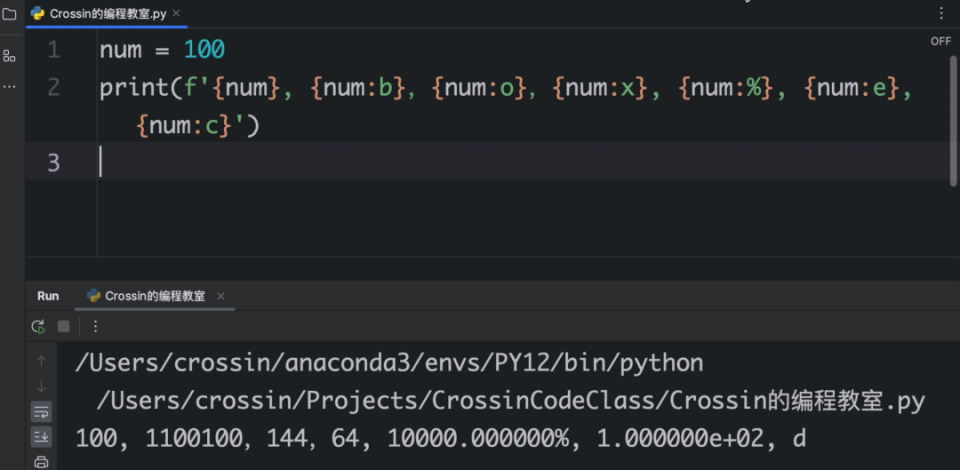This screenshot has height=470, width=960.
Task: Open Run toolbar more options
Action: tap(96, 326)
